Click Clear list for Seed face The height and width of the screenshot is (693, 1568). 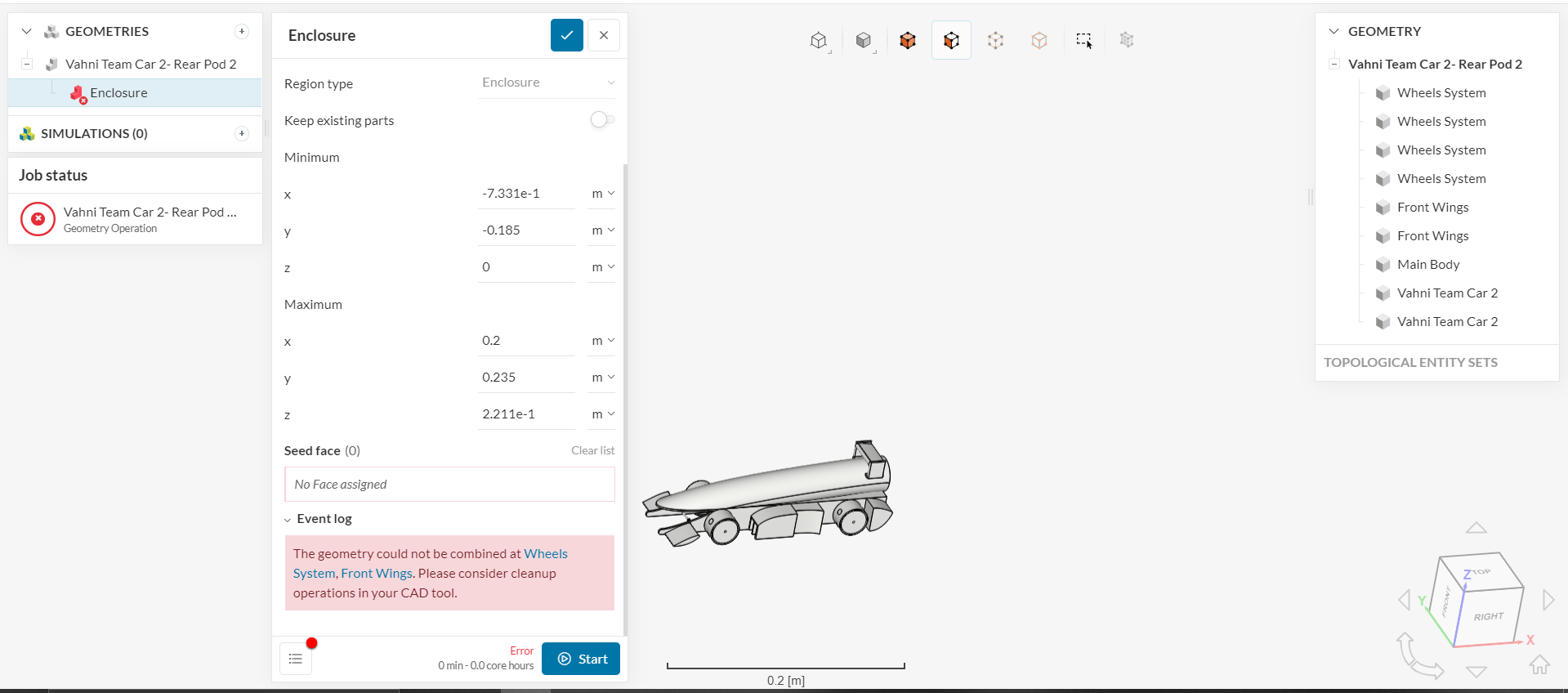593,450
